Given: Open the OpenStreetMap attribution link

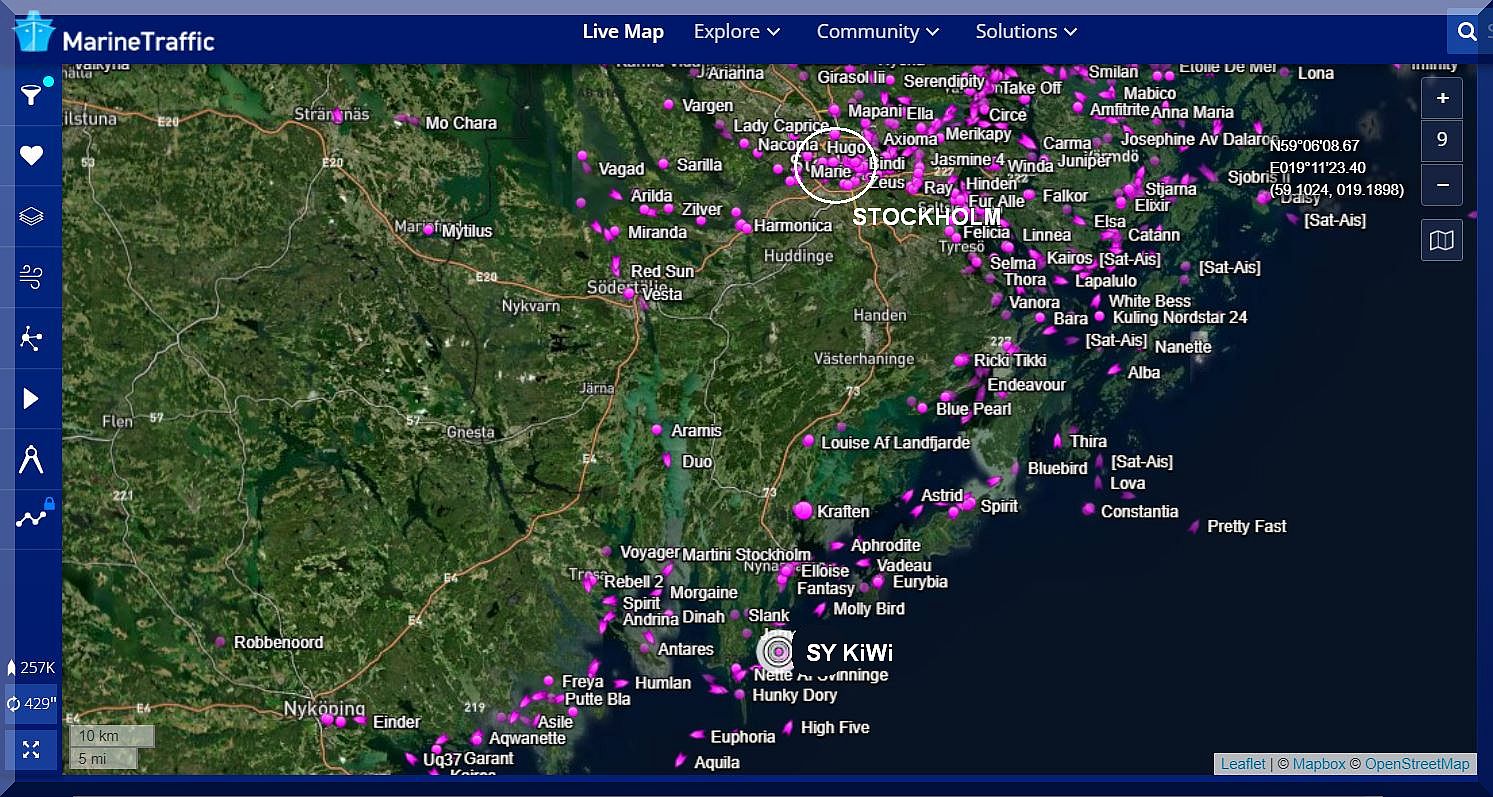Looking at the screenshot, I should tap(1417, 764).
